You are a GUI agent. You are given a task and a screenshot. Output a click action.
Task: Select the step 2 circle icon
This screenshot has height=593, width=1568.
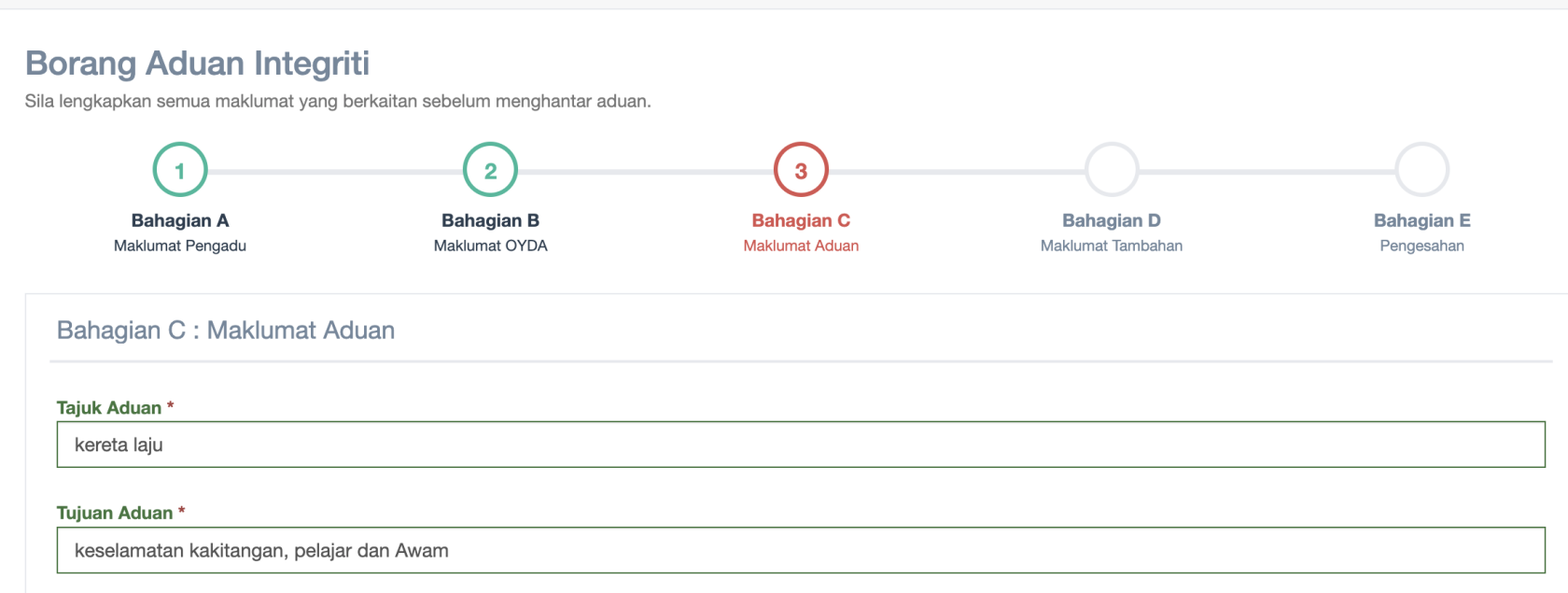click(491, 170)
